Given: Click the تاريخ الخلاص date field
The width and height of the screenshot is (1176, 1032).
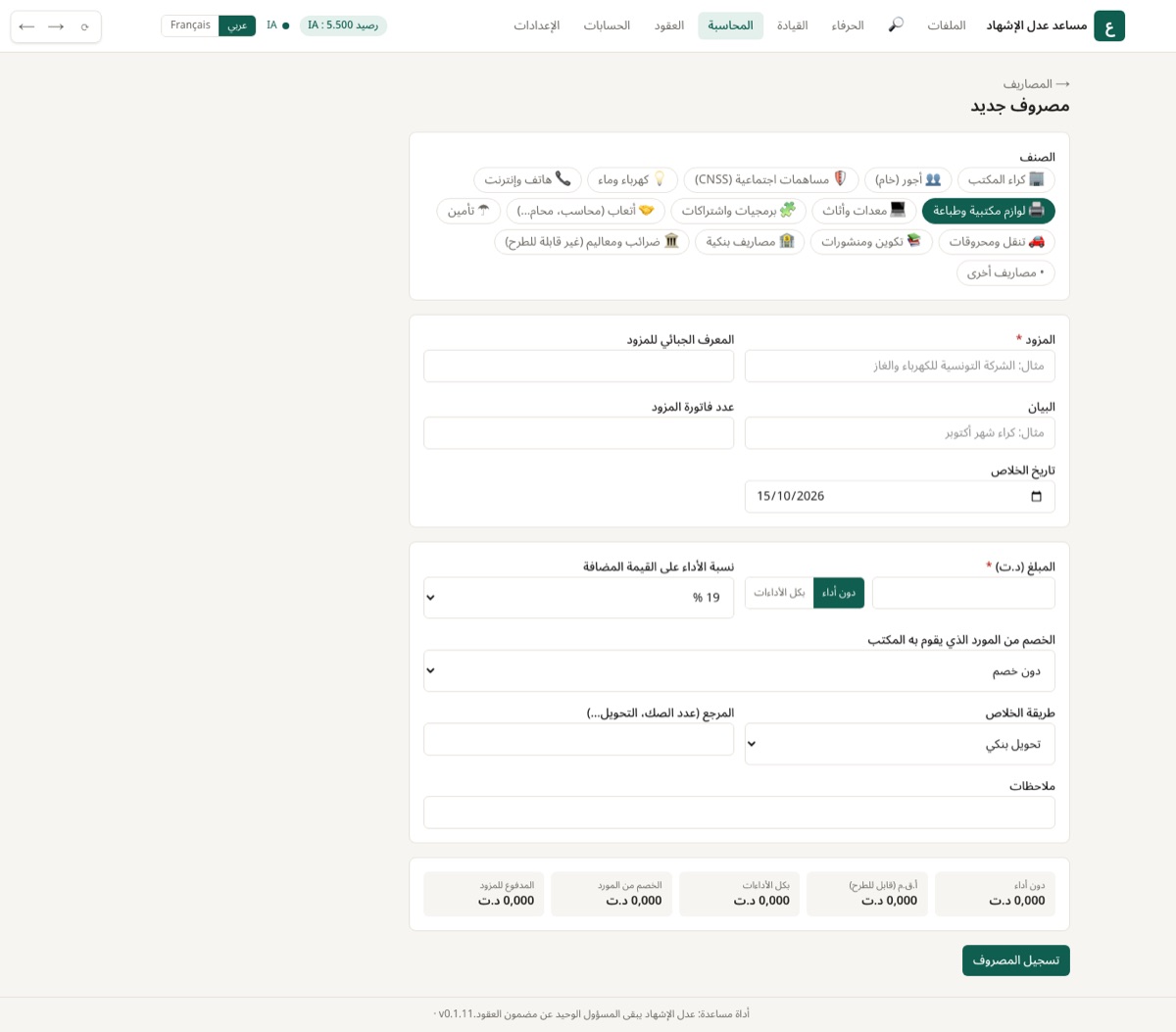Looking at the screenshot, I should [x=900, y=497].
